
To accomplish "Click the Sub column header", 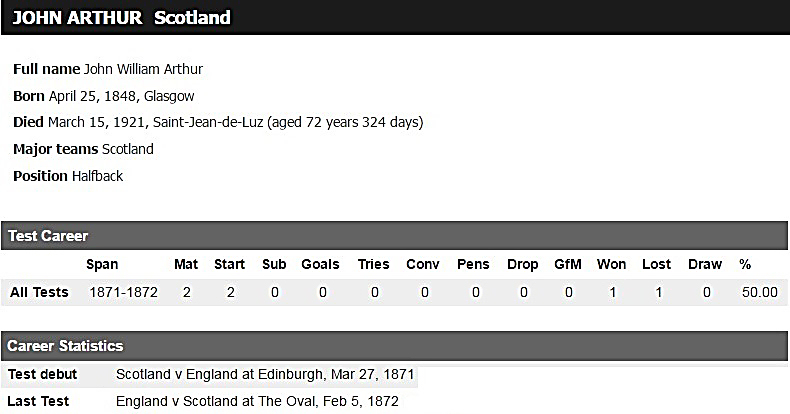I will point(274,264).
